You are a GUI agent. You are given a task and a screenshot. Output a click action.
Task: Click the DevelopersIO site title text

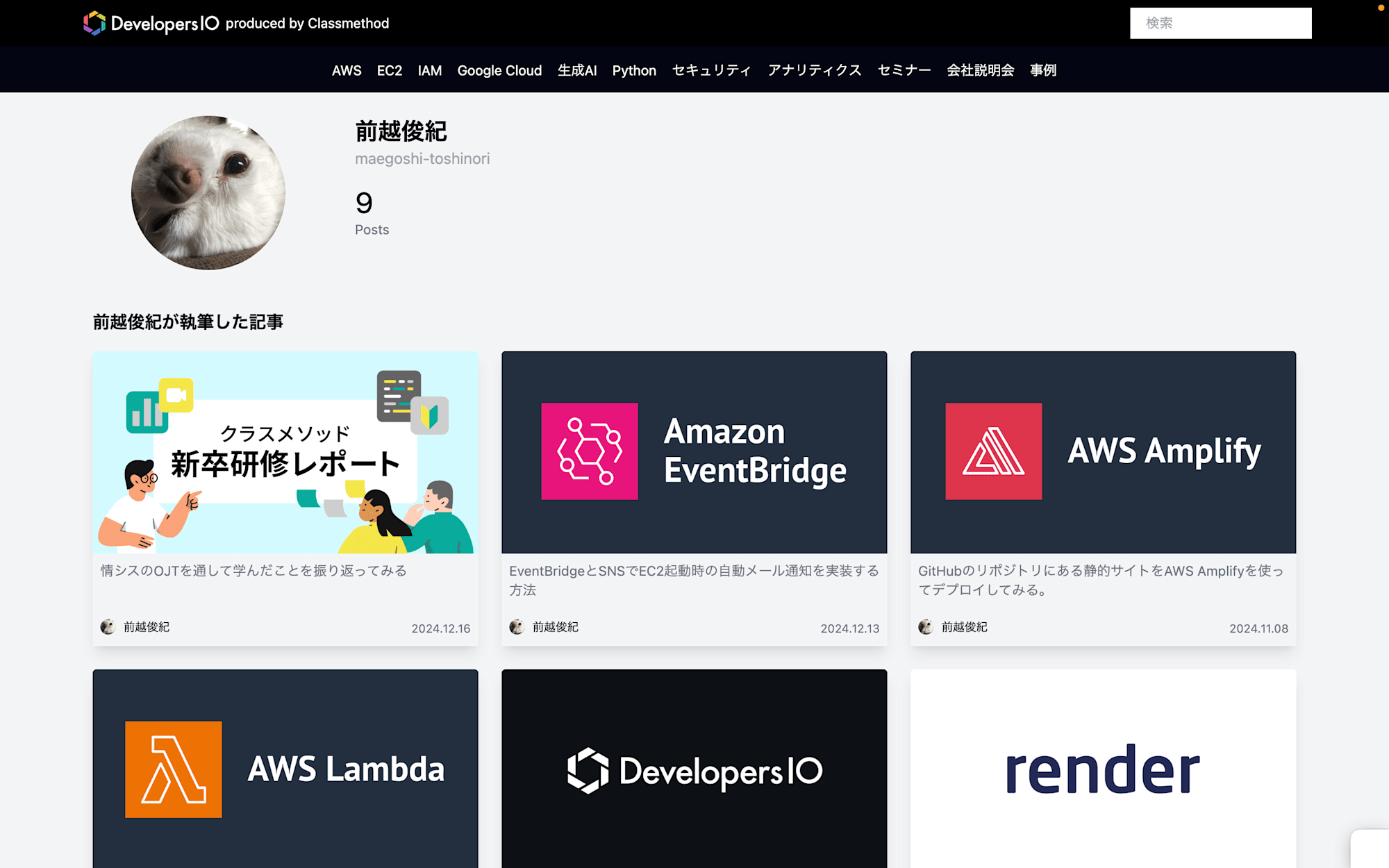coord(165,24)
